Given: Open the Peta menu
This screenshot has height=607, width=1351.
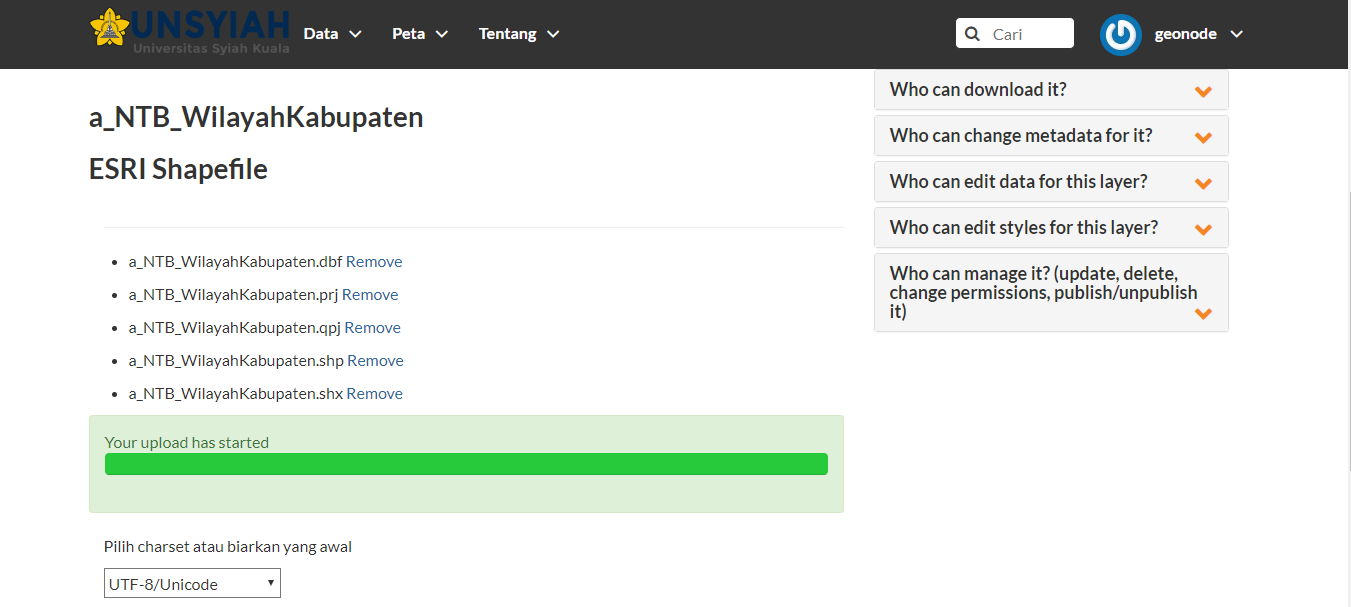Looking at the screenshot, I should point(419,33).
